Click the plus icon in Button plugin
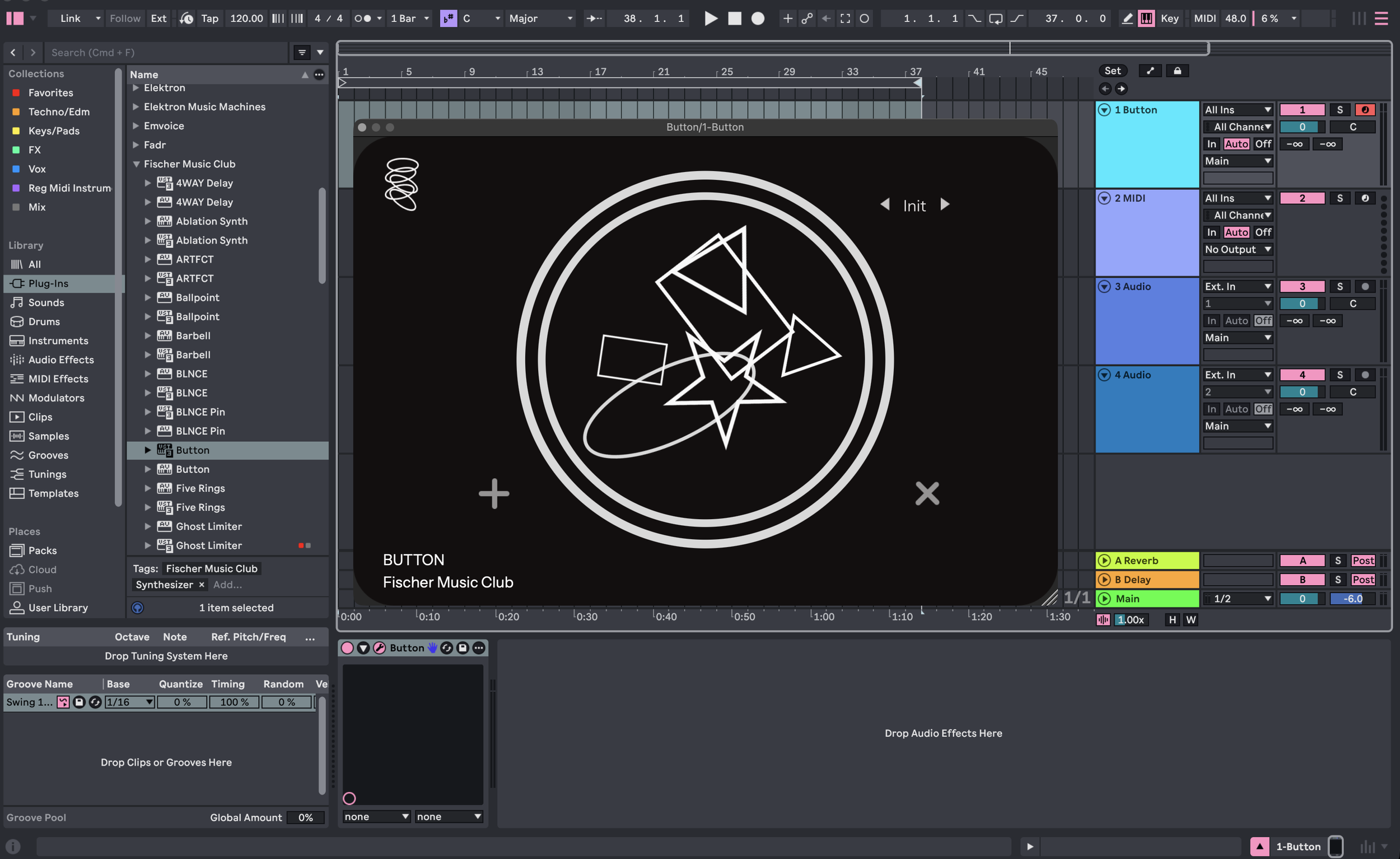This screenshot has height=859, width=1400. pos(494,493)
